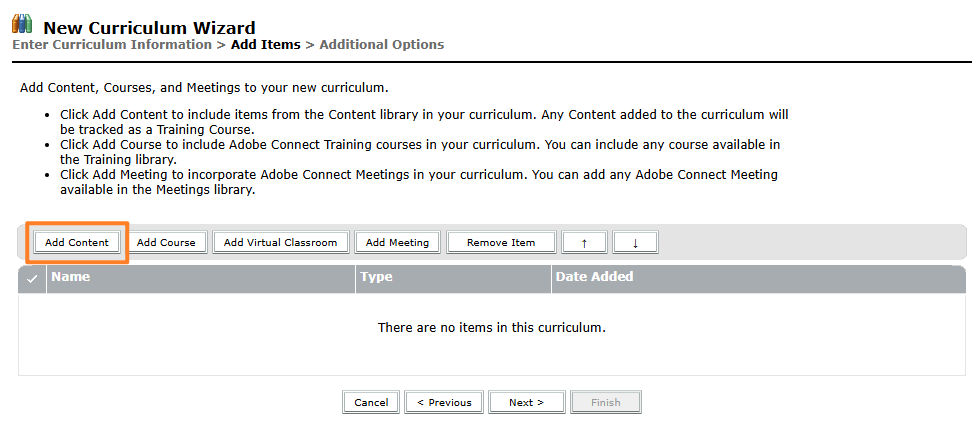Click the Add Meeting button
The image size is (979, 424).
[397, 242]
